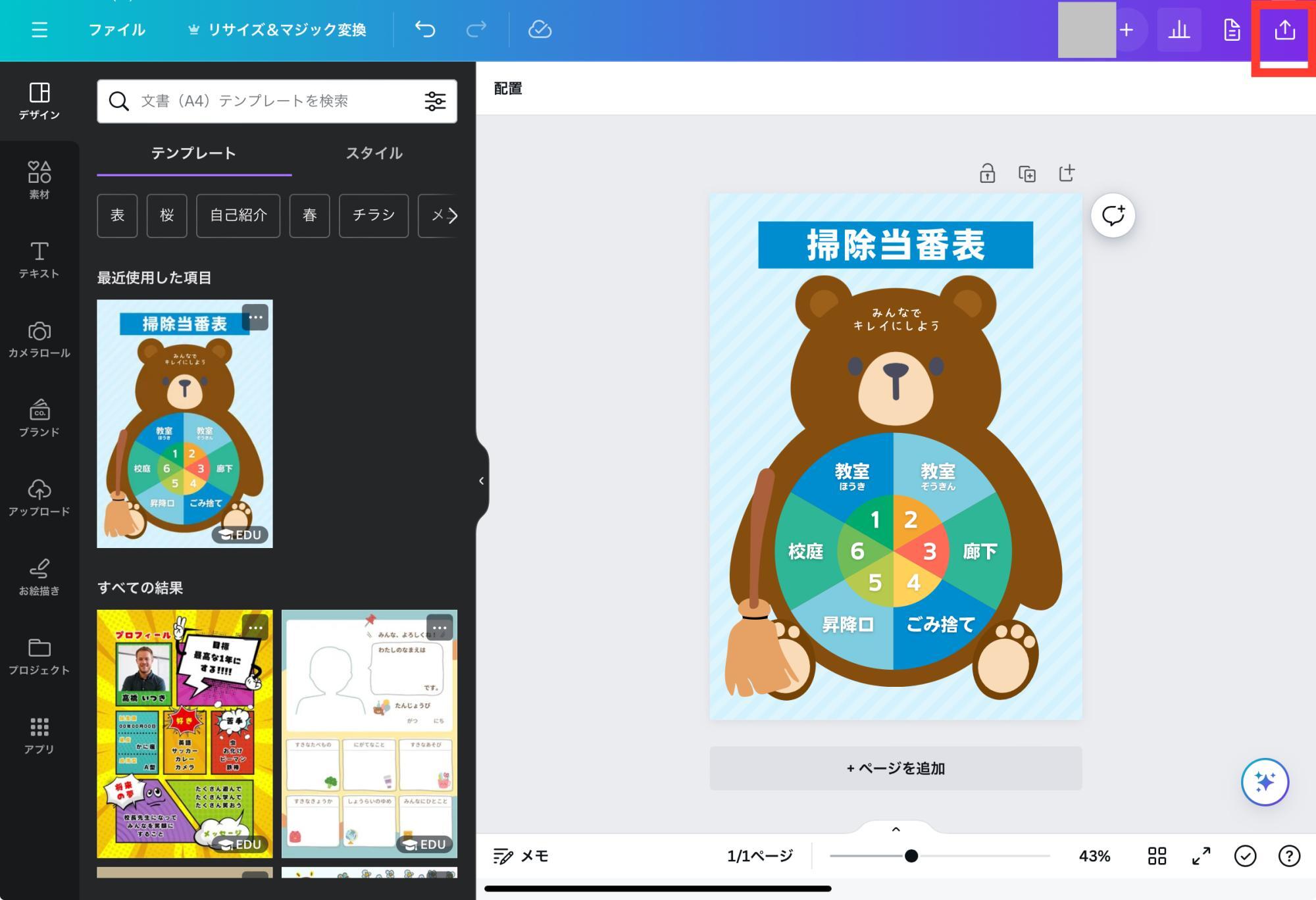The width and height of the screenshot is (1316, 900).
Task: Open the document notes icon in header
Action: [1231, 30]
